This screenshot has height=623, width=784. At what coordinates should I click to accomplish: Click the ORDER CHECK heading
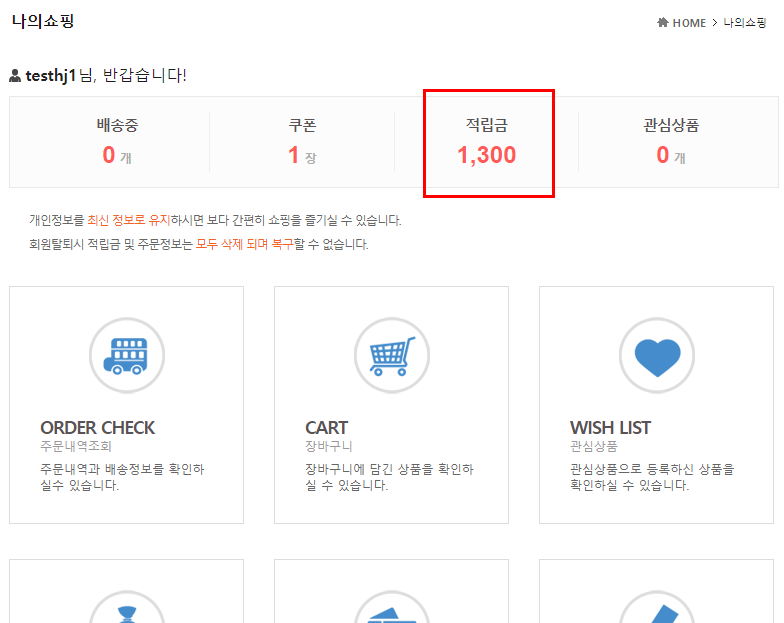[x=97, y=428]
